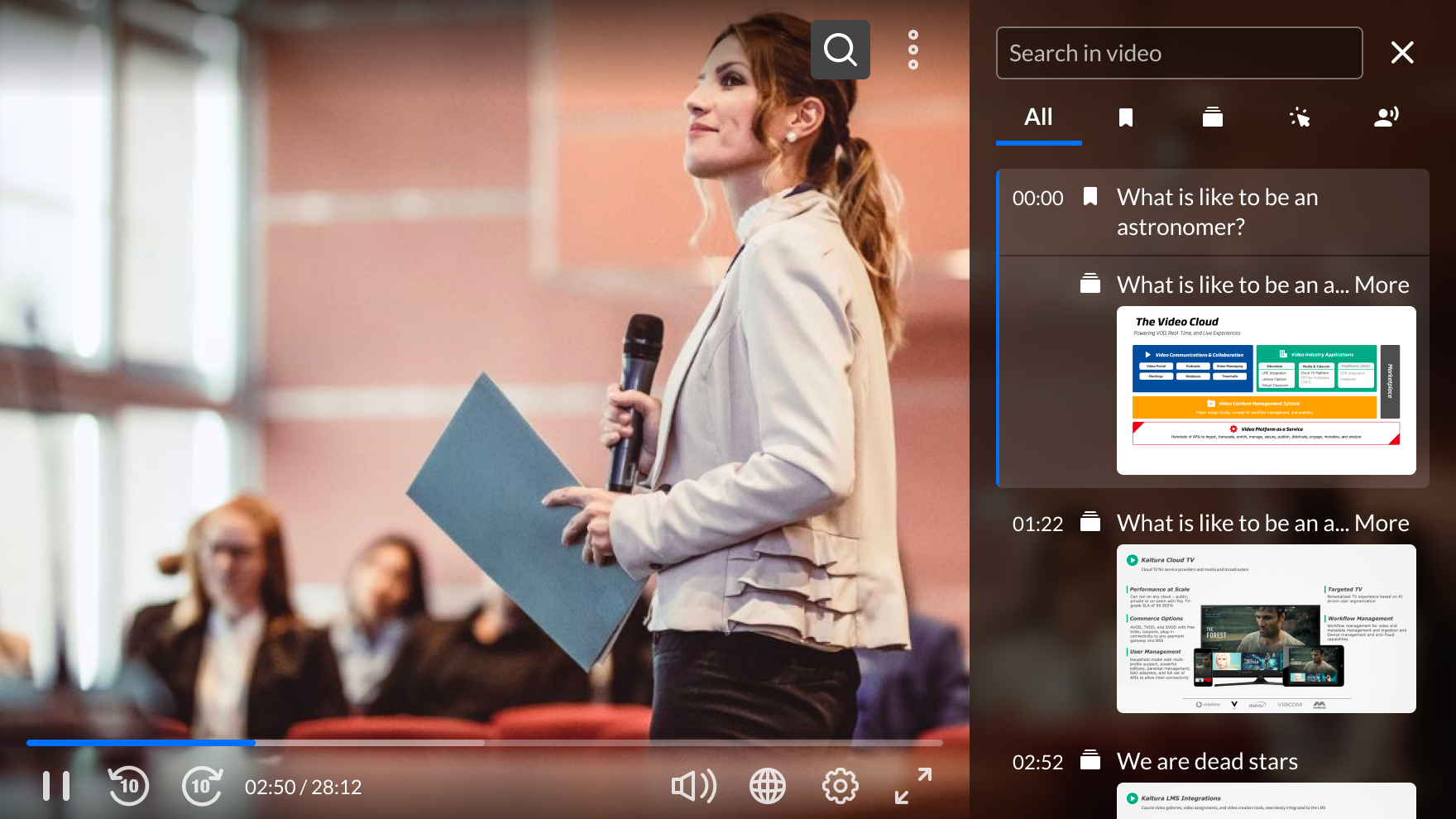Enter fullscreen mode
The width and height of the screenshot is (1456, 819).
coord(913,786)
